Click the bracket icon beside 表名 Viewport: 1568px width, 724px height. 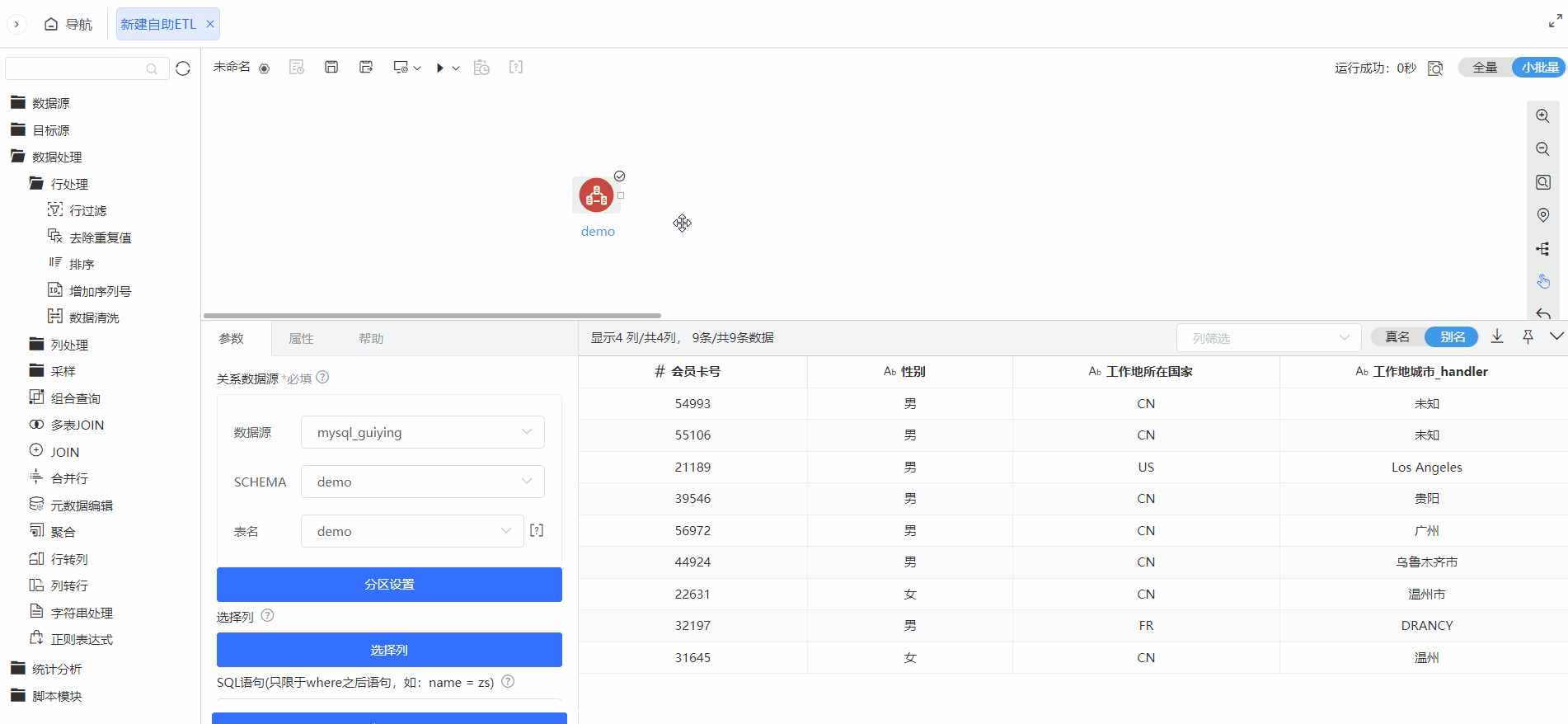(x=537, y=530)
